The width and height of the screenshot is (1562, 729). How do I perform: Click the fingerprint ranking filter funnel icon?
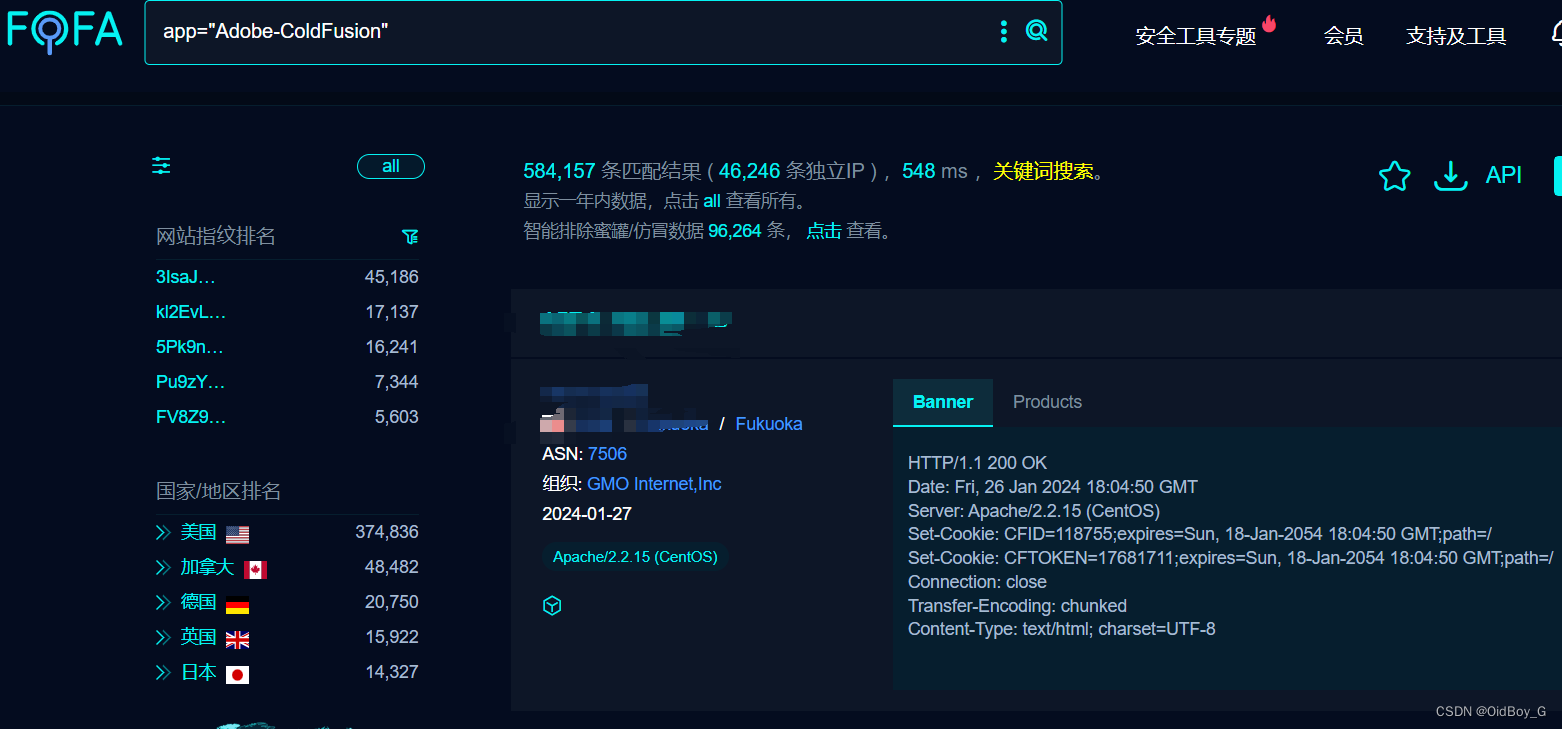point(410,236)
